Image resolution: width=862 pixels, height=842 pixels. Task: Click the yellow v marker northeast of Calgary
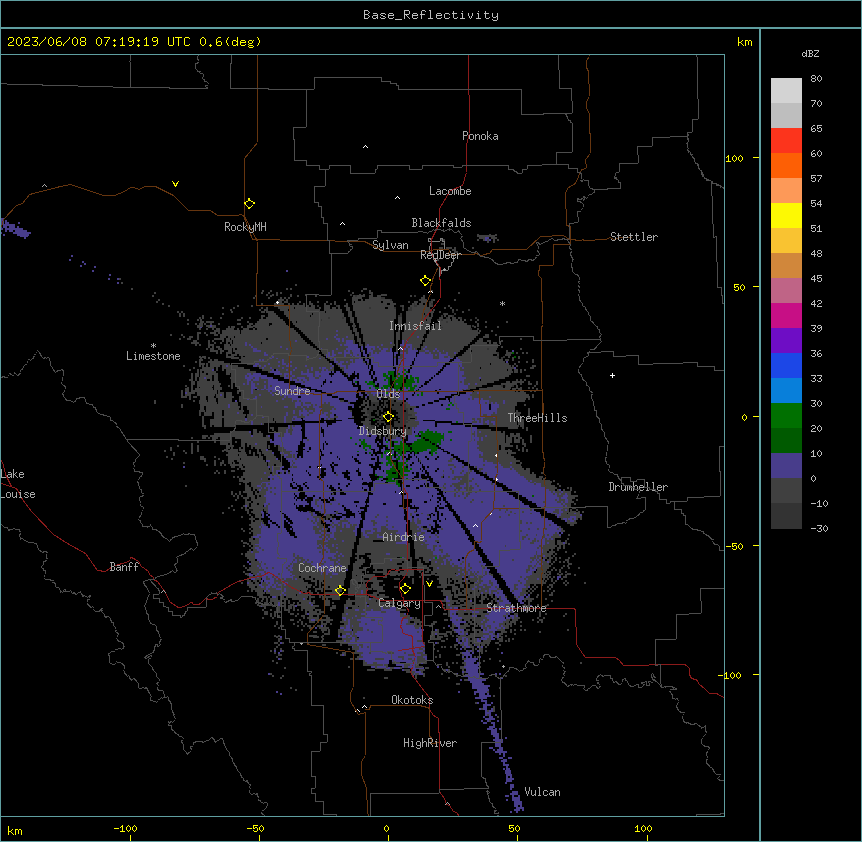tap(429, 584)
